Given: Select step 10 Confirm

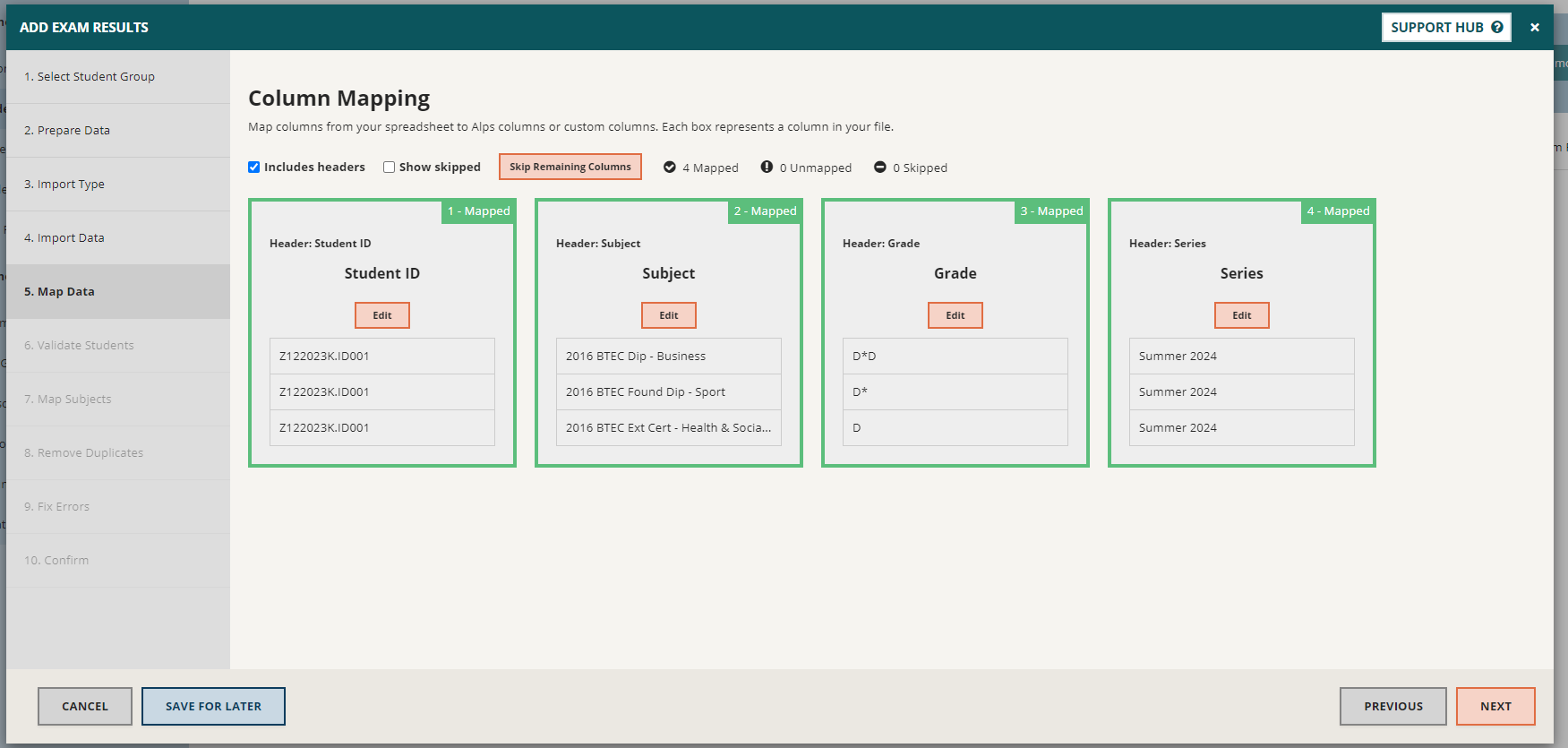Looking at the screenshot, I should (x=118, y=561).
